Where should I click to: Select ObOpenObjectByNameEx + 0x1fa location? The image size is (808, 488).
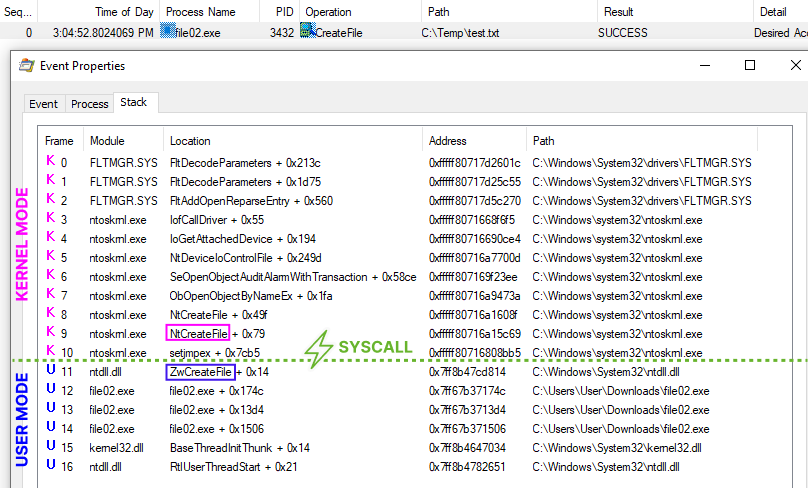click(x=251, y=296)
